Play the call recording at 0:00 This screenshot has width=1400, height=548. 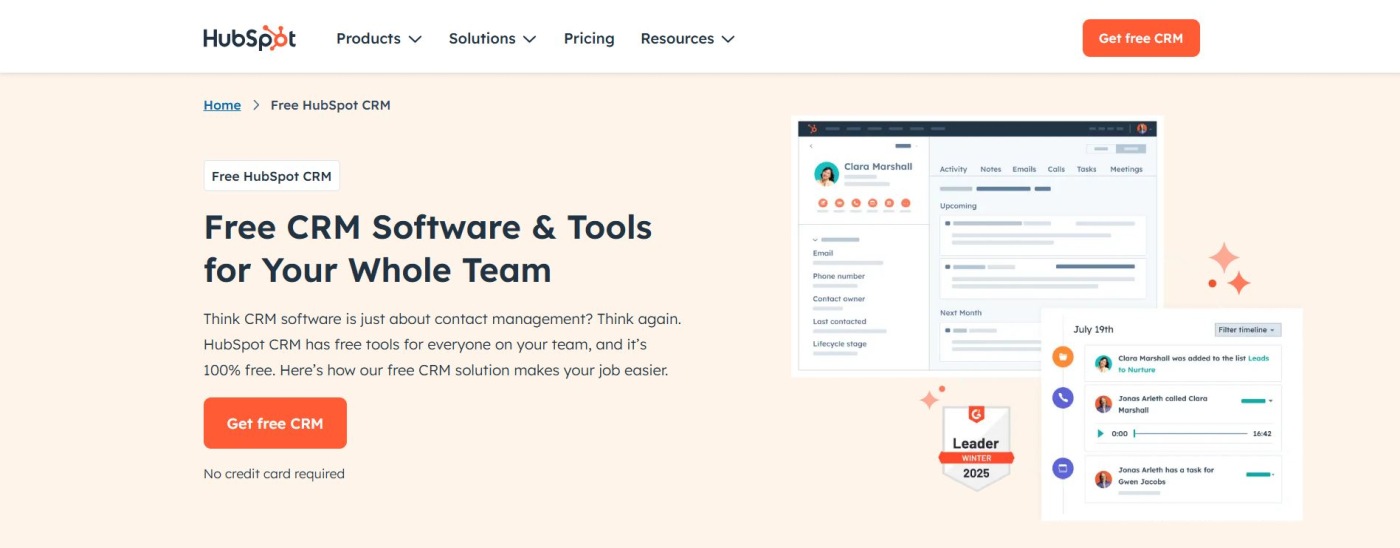1101,434
